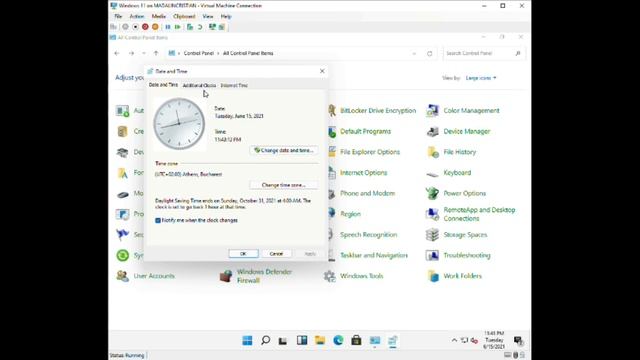This screenshot has height=360, width=640.
Task: Expand the View by Large icons dropdown
Action: 481,78
